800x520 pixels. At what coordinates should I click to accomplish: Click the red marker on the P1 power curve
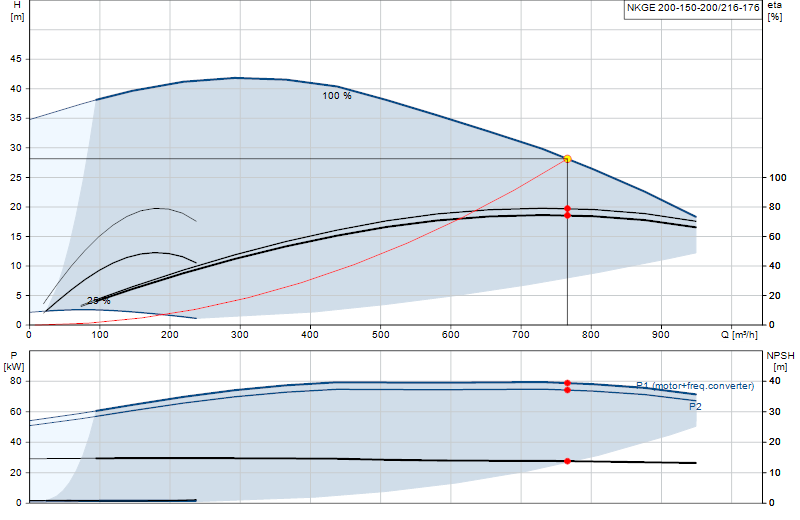point(567,383)
